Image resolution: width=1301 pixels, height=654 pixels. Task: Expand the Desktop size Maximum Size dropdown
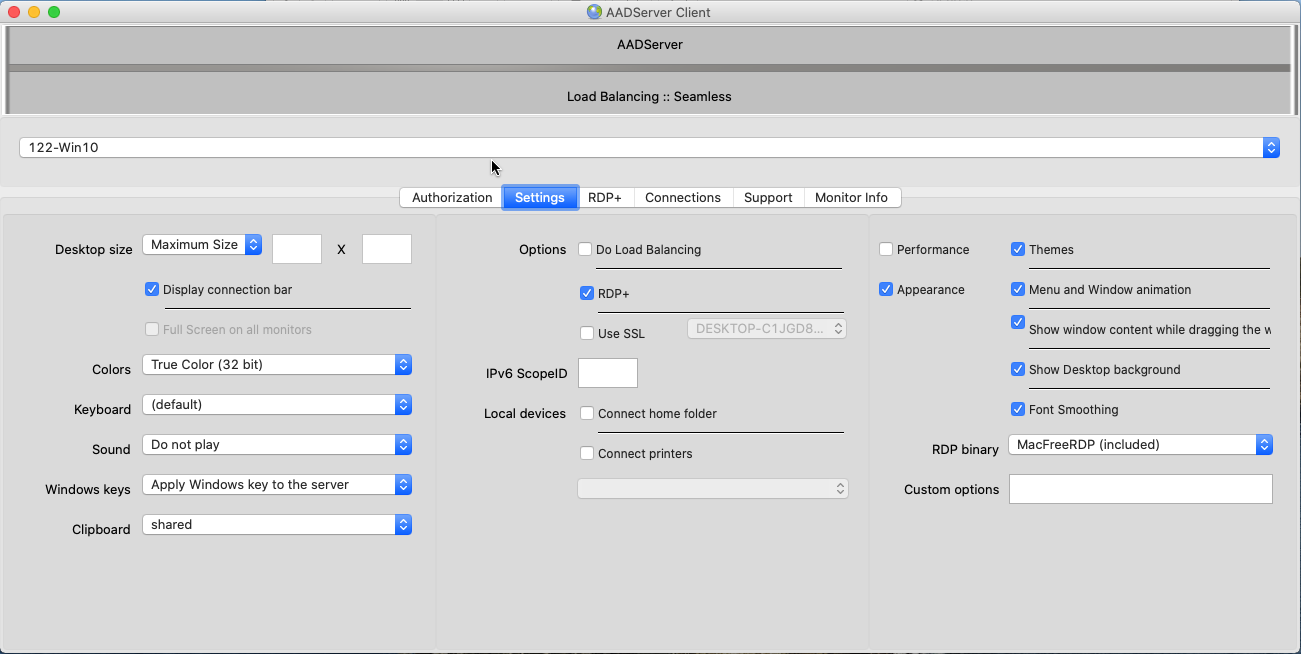pos(202,245)
